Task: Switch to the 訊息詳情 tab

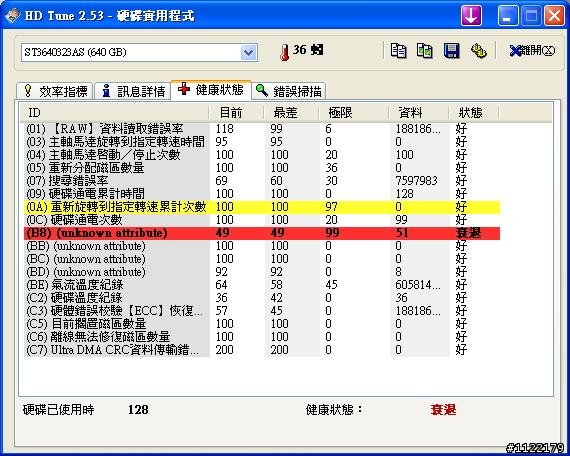Action: tap(133, 91)
